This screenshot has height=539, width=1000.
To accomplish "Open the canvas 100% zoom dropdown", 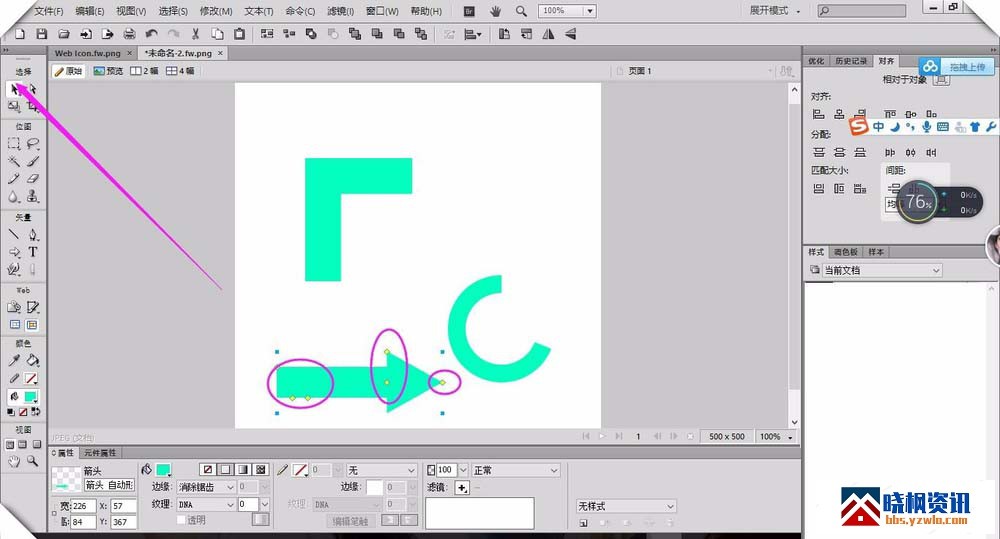I will [x=776, y=437].
